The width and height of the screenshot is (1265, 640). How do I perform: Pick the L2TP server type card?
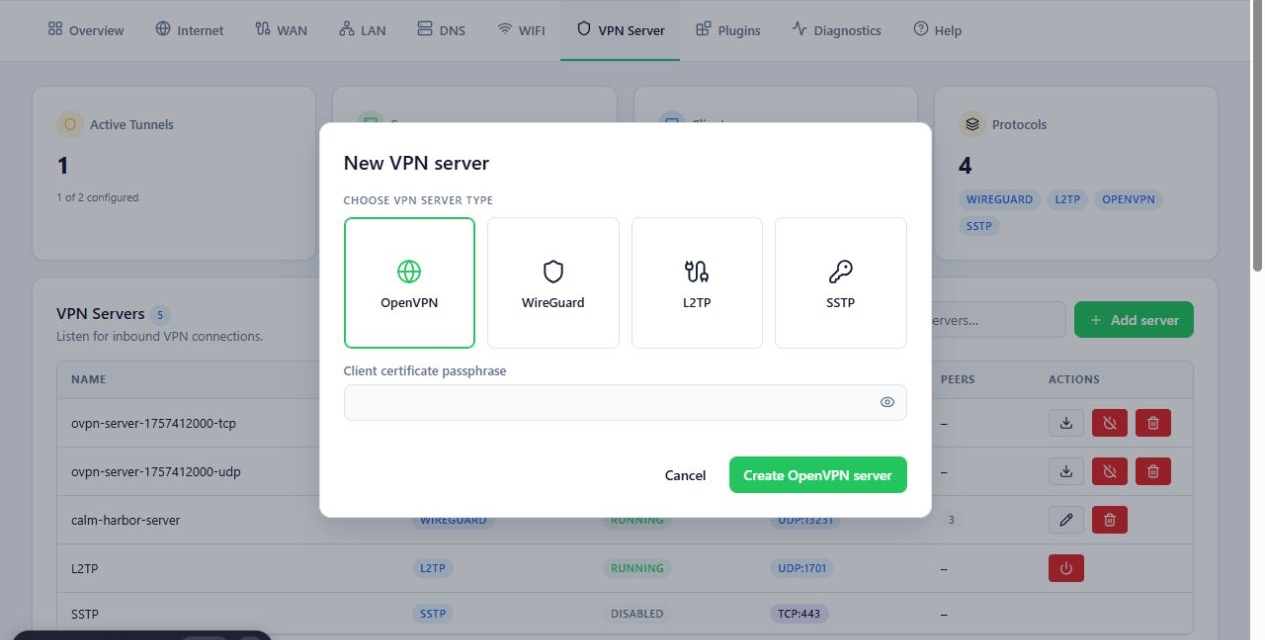pyautogui.click(x=697, y=282)
